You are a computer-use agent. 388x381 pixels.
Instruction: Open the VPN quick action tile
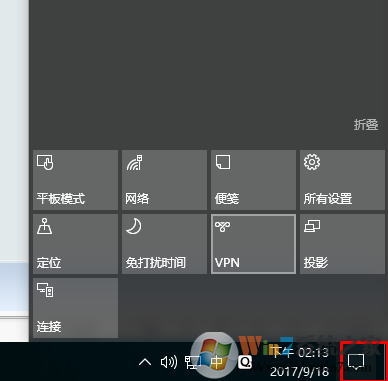tap(253, 244)
